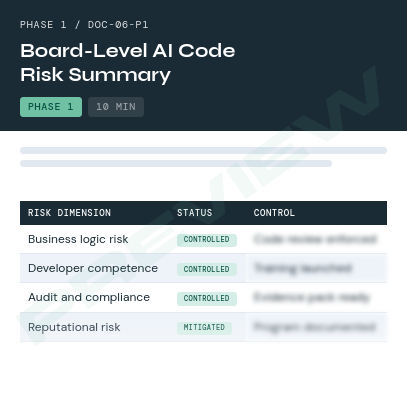Click the CONTROL column header
407x412 pixels.
[x=274, y=213]
